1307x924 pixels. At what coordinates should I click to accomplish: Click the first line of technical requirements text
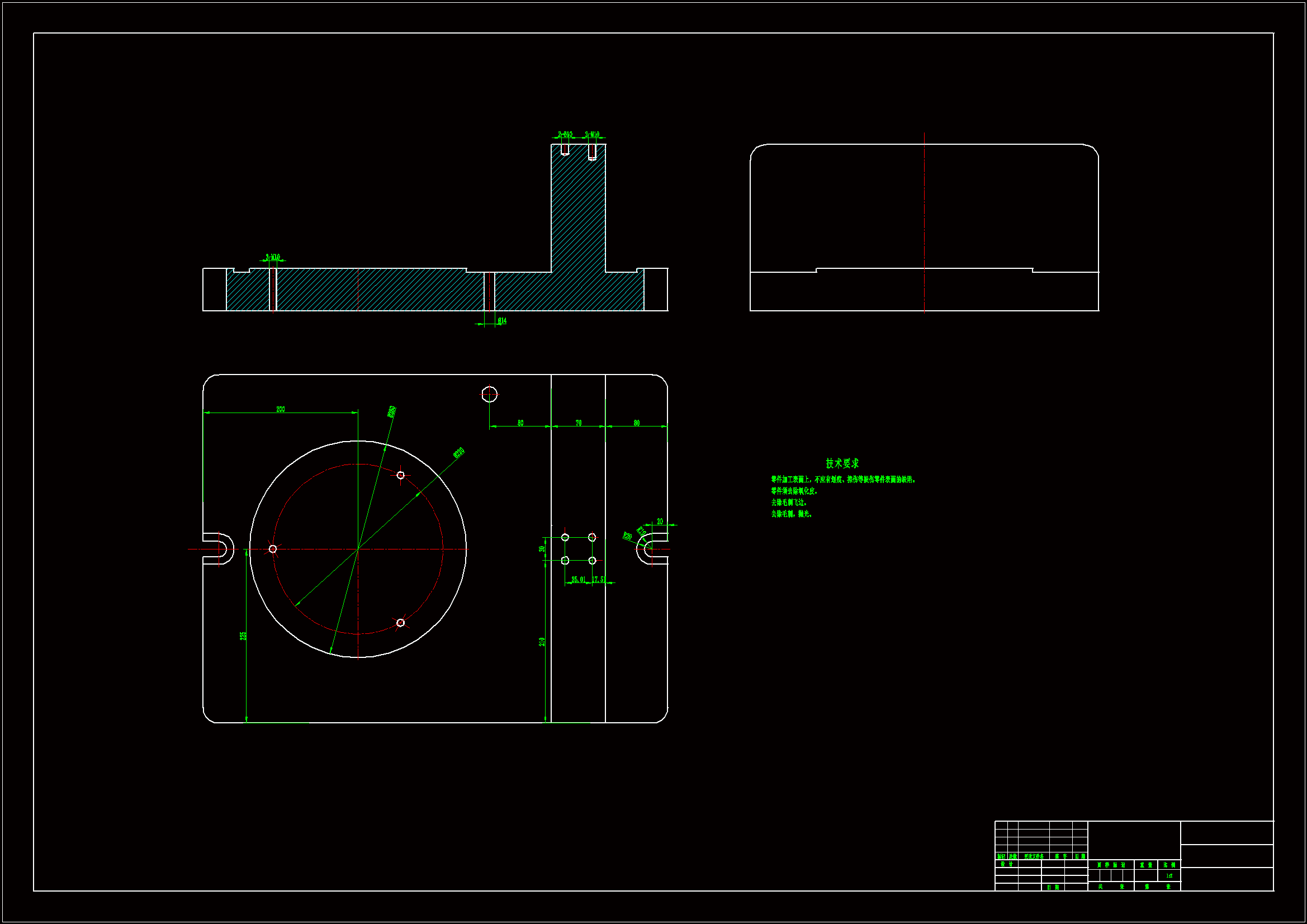[843, 480]
